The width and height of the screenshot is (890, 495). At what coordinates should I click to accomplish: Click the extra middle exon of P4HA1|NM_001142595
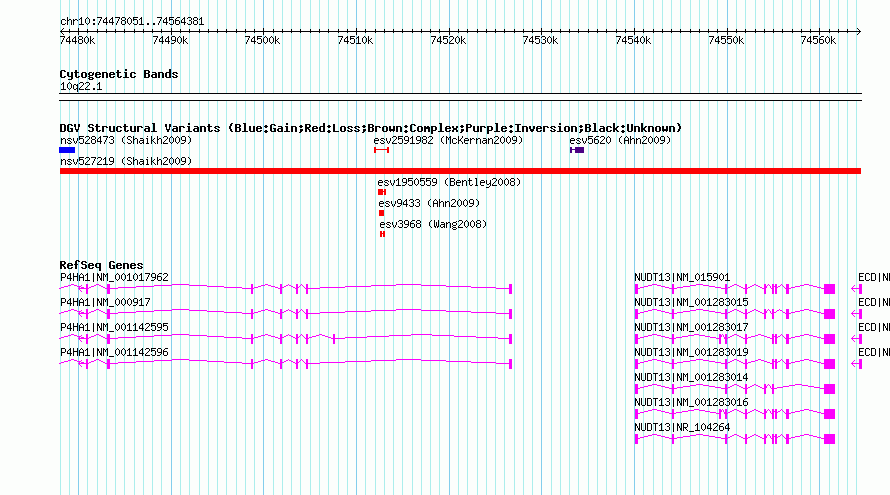334,339
